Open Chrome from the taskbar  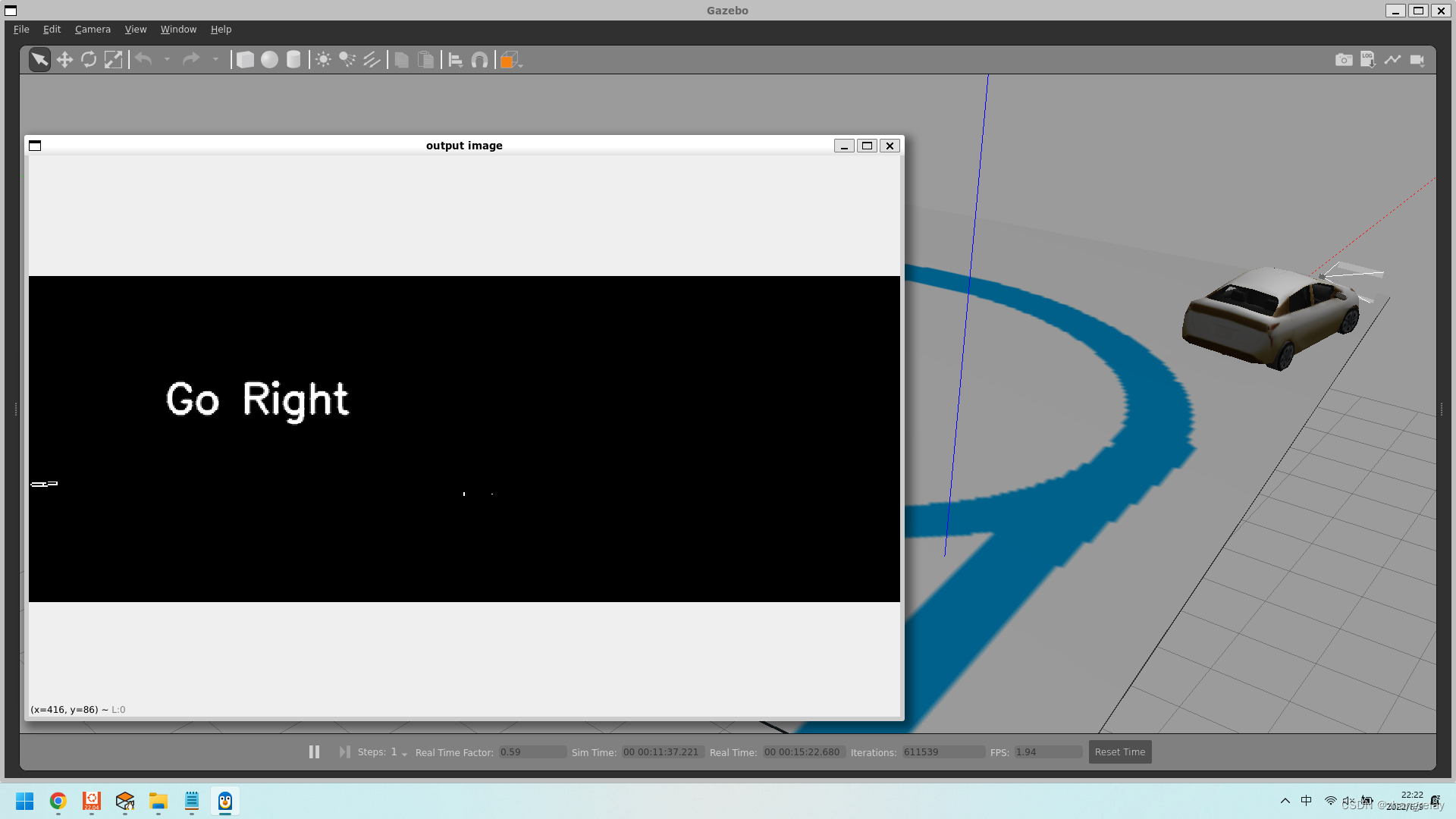(x=58, y=801)
